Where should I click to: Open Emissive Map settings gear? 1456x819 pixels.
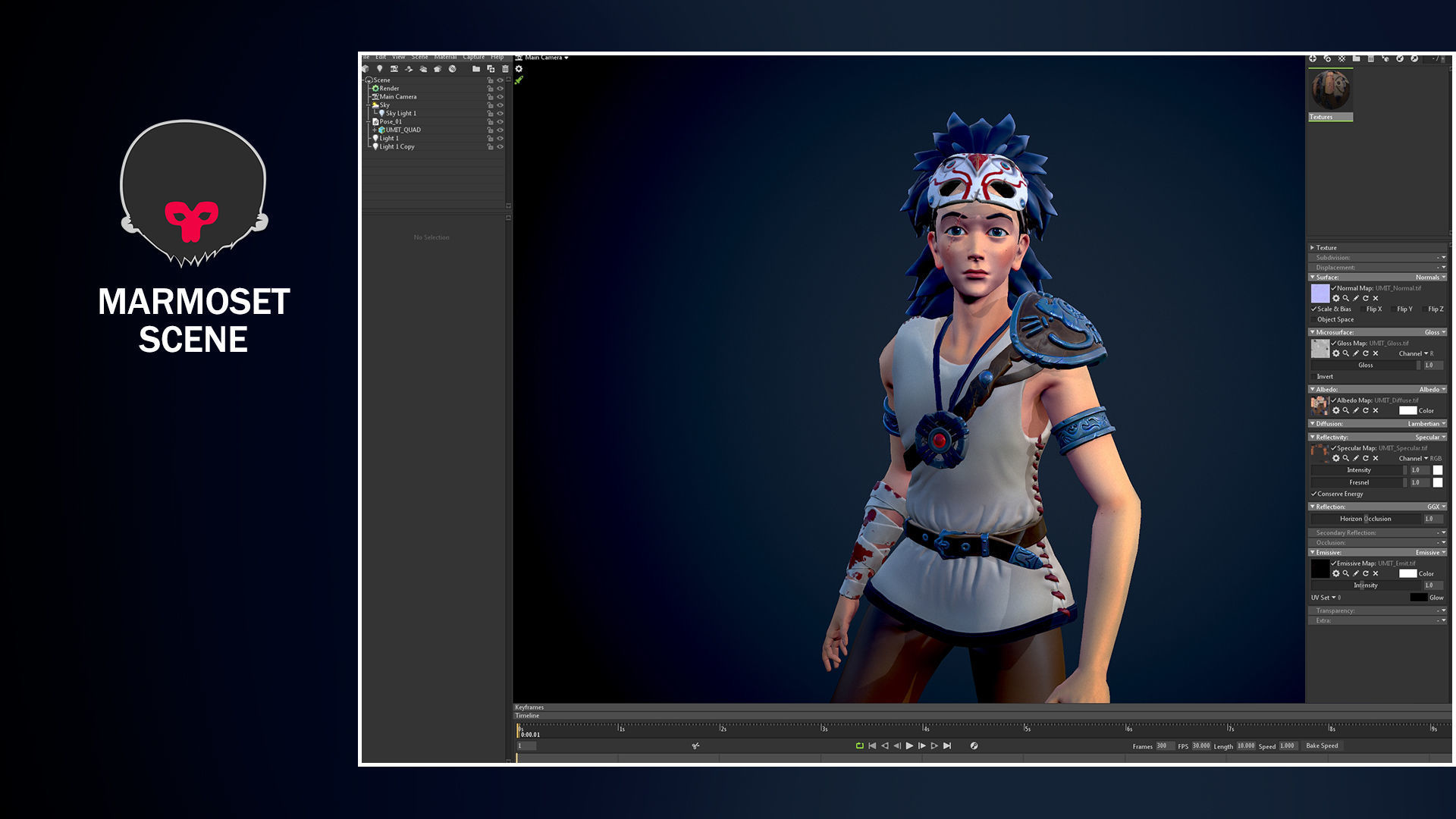coord(1336,574)
